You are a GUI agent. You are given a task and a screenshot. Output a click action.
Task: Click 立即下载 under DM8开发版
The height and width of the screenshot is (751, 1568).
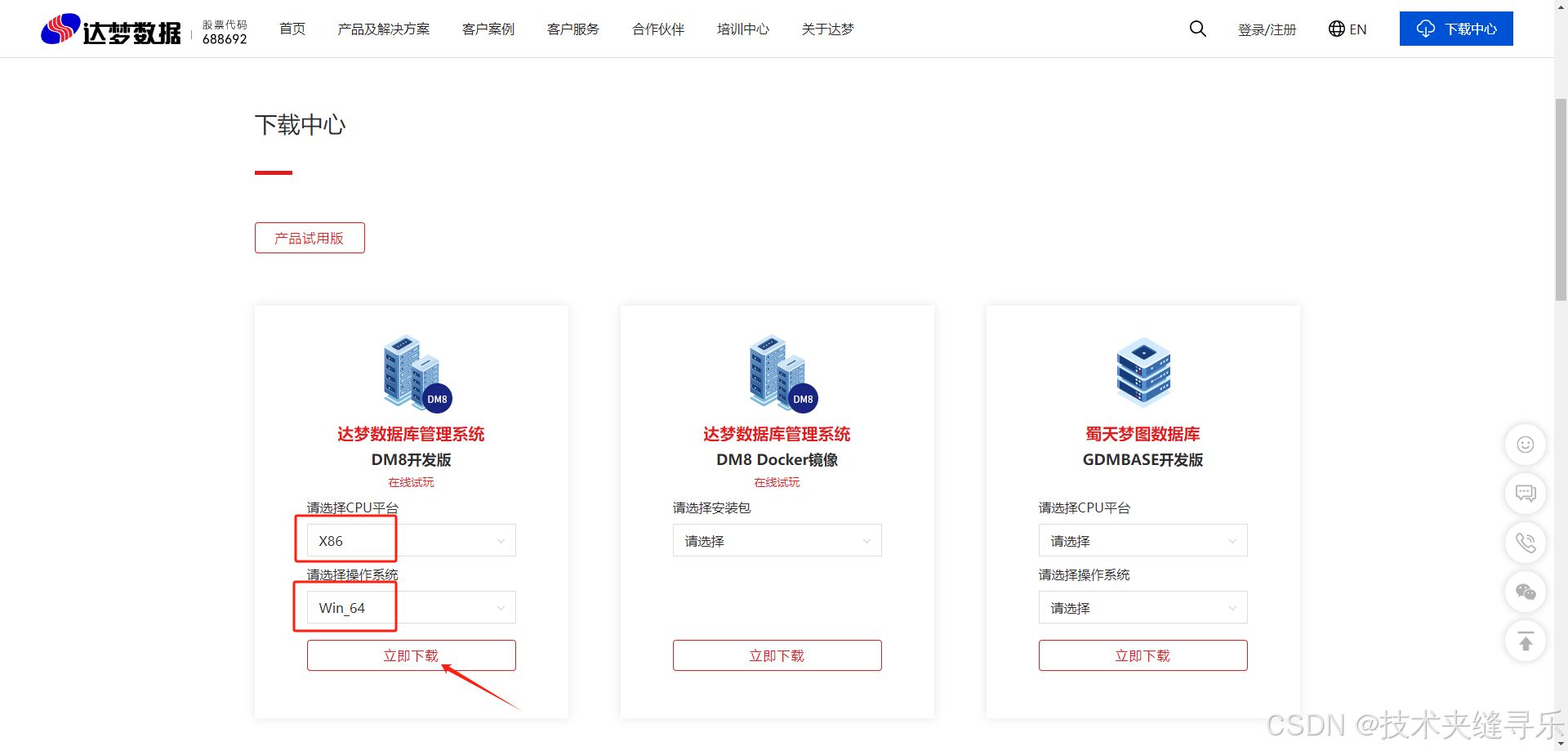[x=412, y=655]
